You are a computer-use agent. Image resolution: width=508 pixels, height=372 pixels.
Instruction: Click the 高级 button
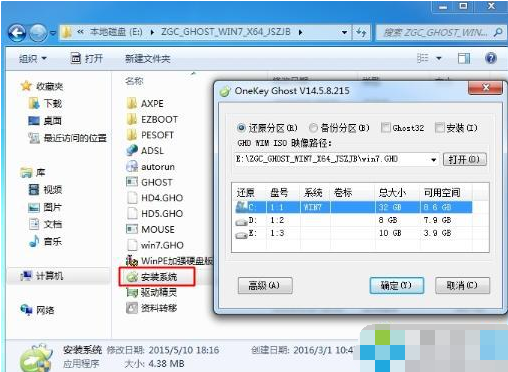(265, 286)
